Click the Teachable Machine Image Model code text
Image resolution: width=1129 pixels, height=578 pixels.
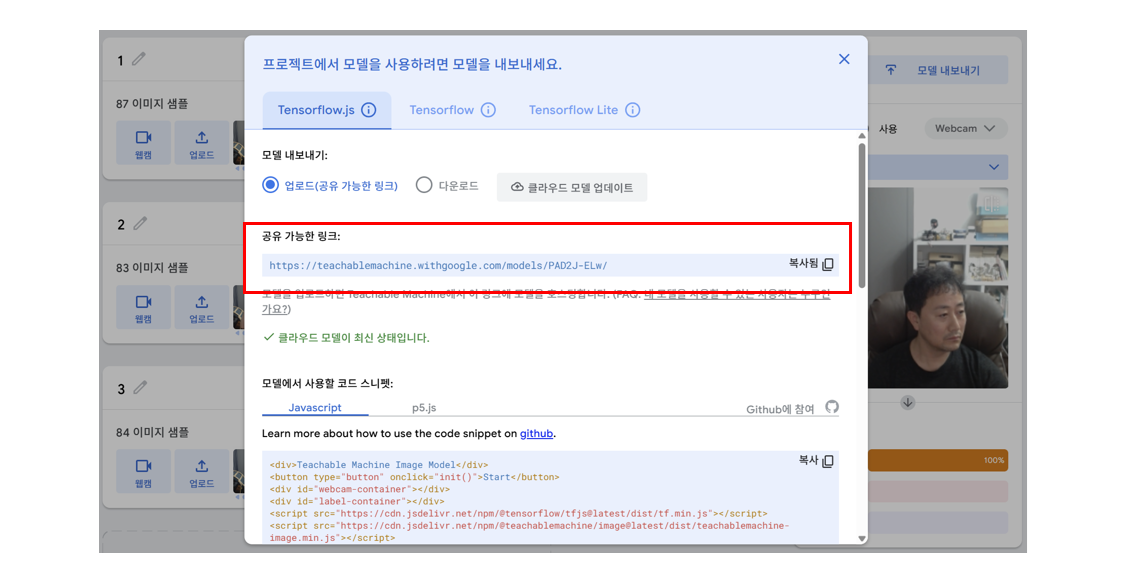(376, 465)
